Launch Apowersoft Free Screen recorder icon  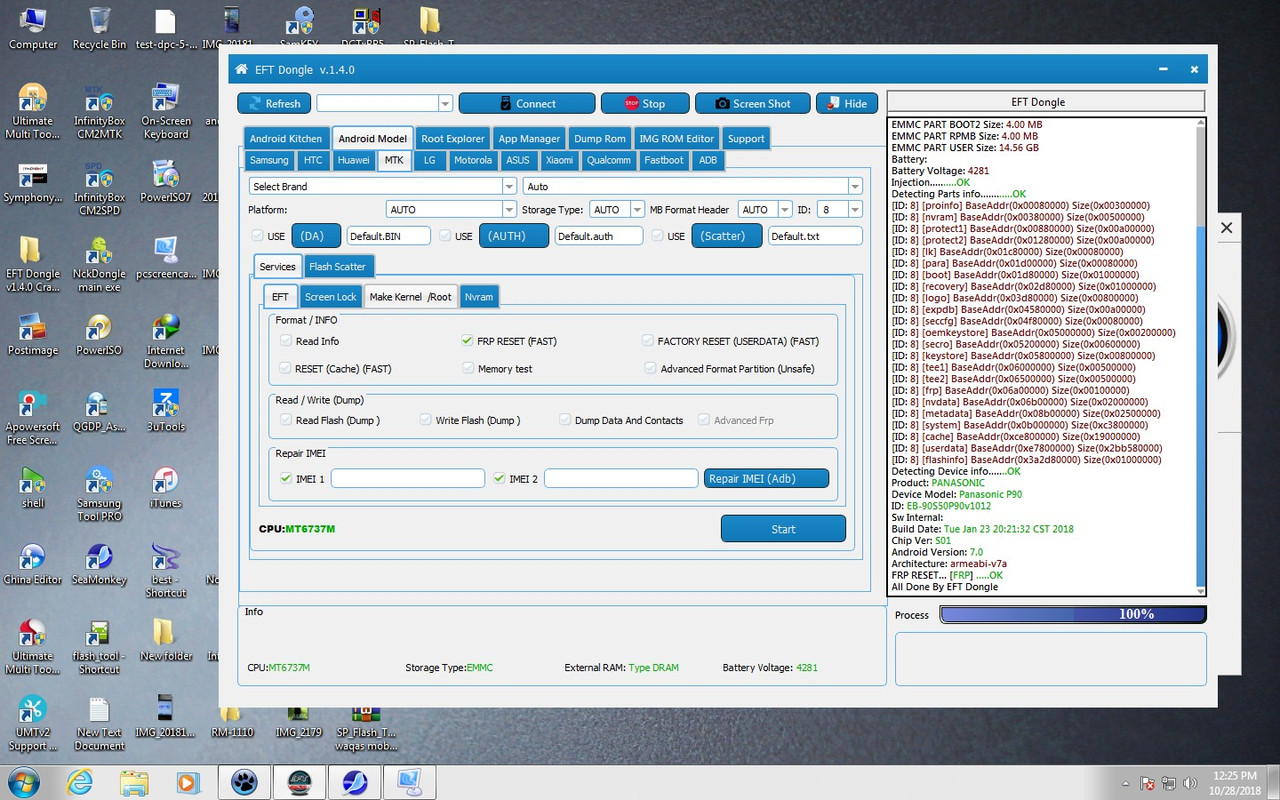pos(32,417)
